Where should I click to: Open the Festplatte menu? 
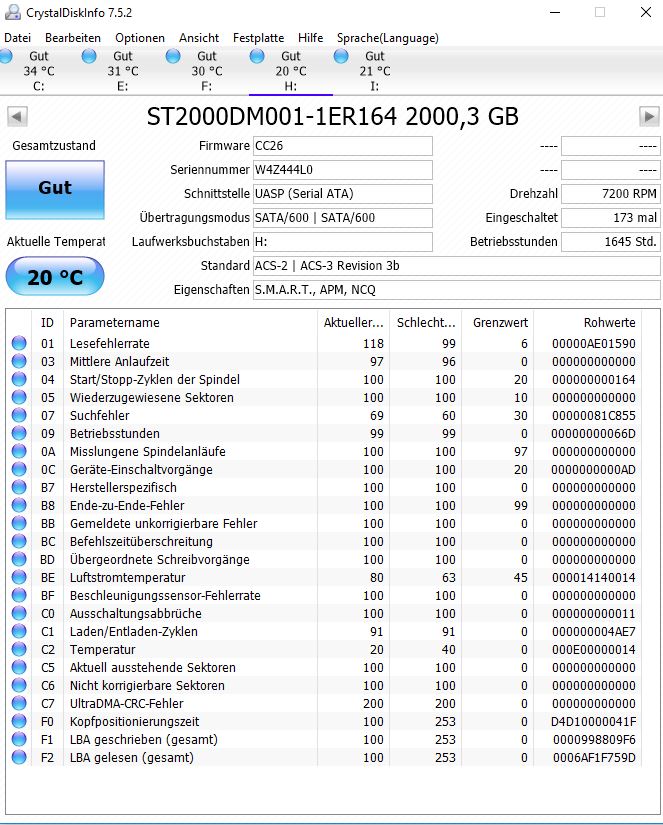coord(258,38)
